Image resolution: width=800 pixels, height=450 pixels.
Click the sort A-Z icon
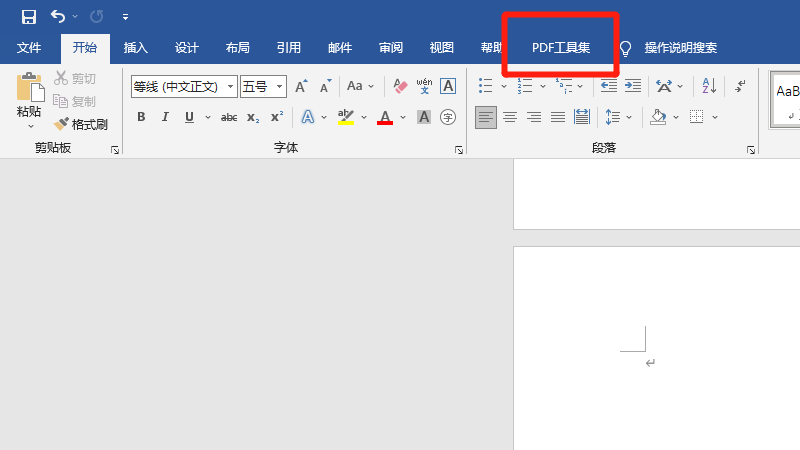(709, 87)
